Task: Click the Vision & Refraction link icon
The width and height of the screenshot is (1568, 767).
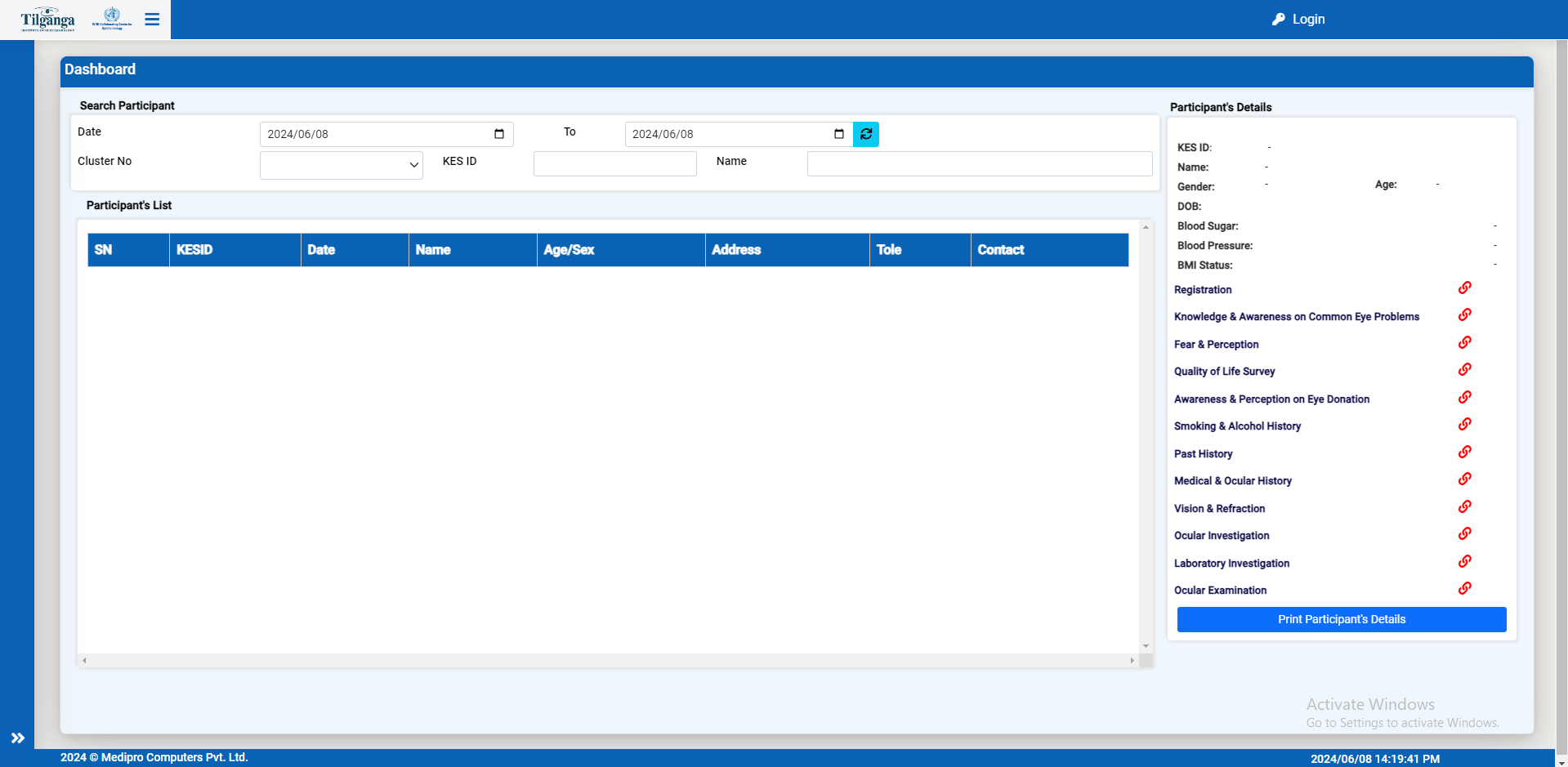Action: (1465, 506)
